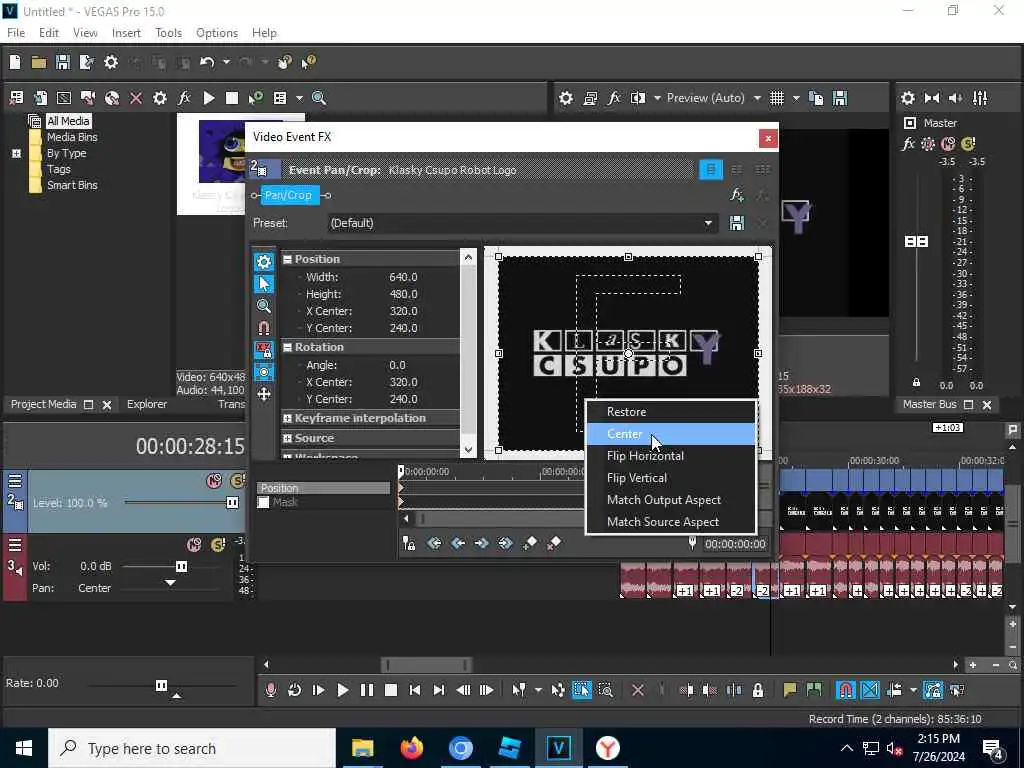Click the Move Freely cross-arrows icon

pyautogui.click(x=264, y=394)
